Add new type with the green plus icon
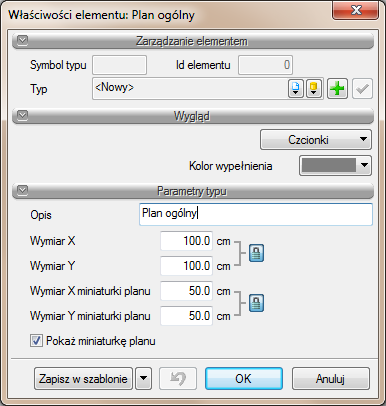 pyautogui.click(x=337, y=89)
